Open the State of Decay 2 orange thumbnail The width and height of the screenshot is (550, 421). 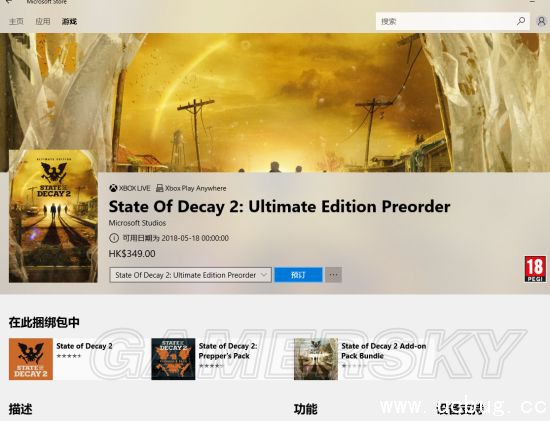tap(31, 359)
